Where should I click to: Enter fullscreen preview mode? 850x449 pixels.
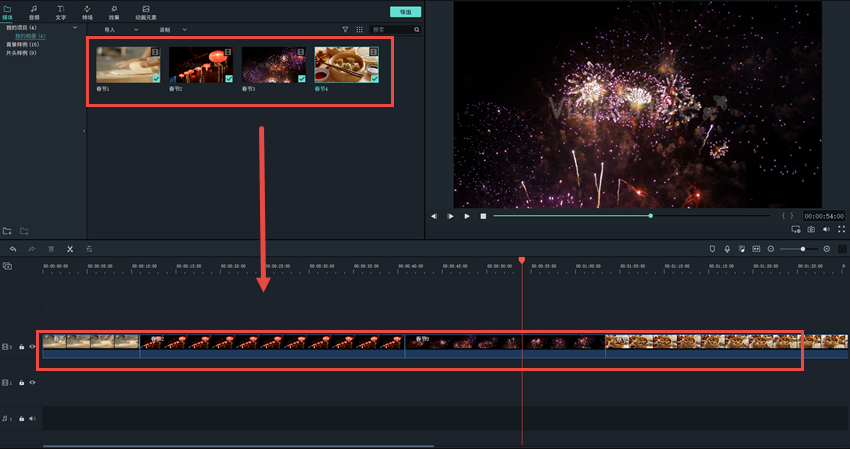[841, 229]
